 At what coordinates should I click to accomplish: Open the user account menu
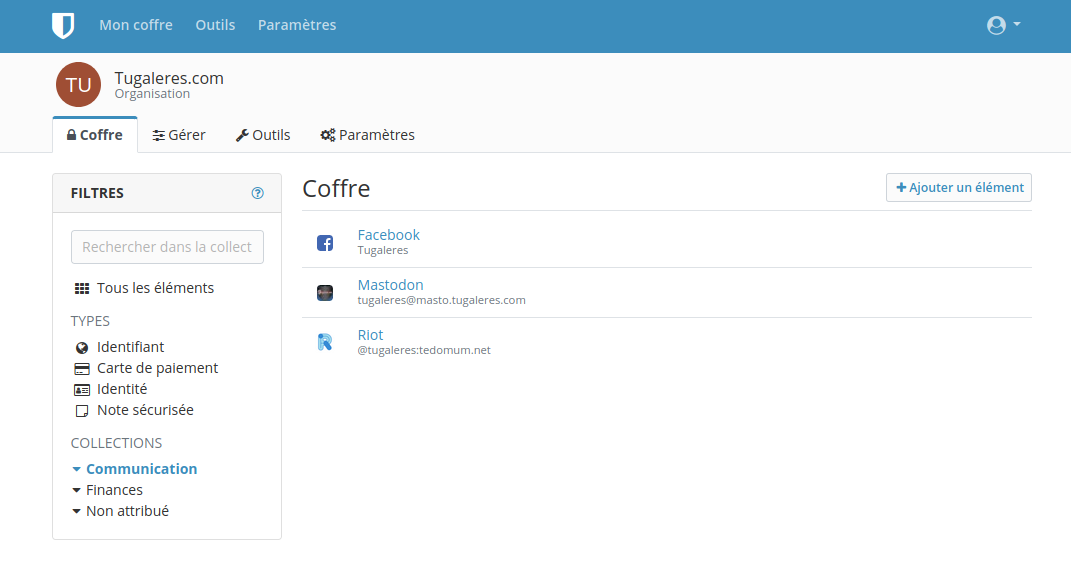tap(1002, 26)
